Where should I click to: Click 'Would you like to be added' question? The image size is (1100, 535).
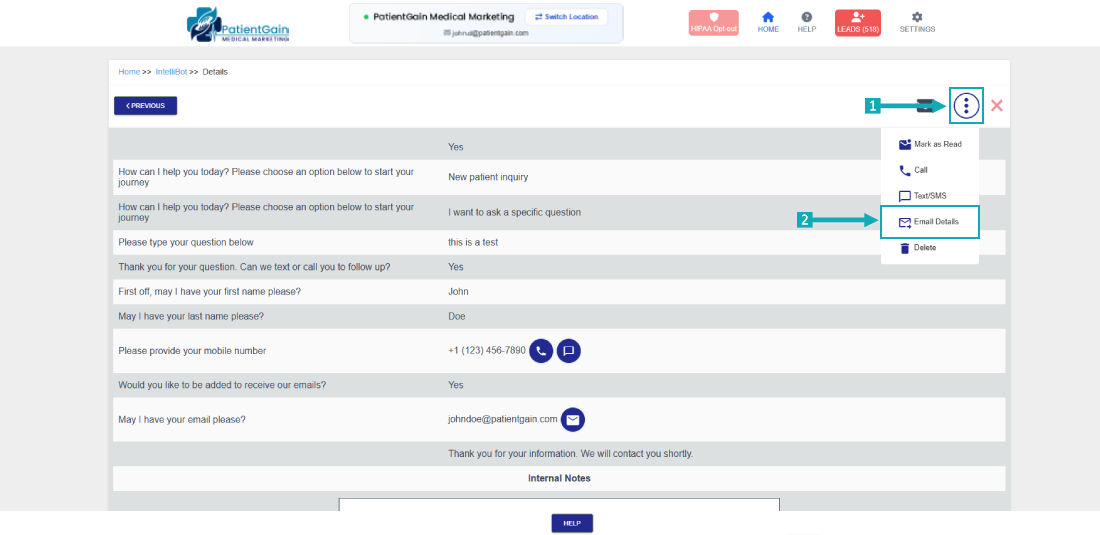pos(222,385)
